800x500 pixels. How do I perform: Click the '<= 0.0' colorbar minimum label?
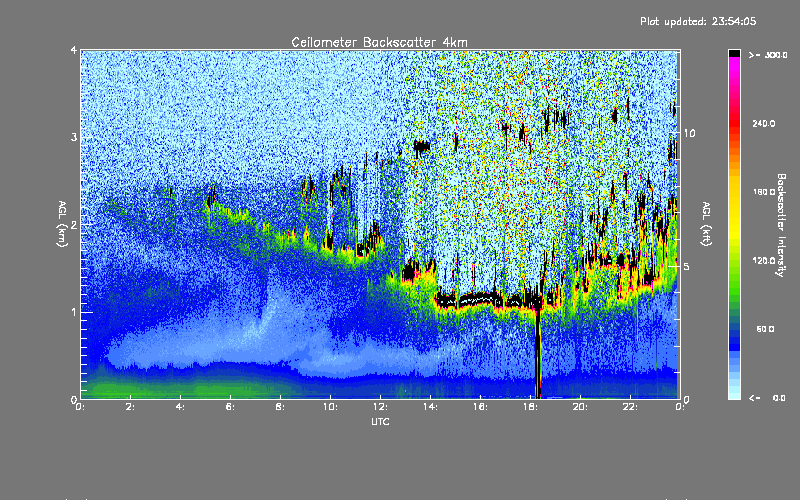[767, 398]
